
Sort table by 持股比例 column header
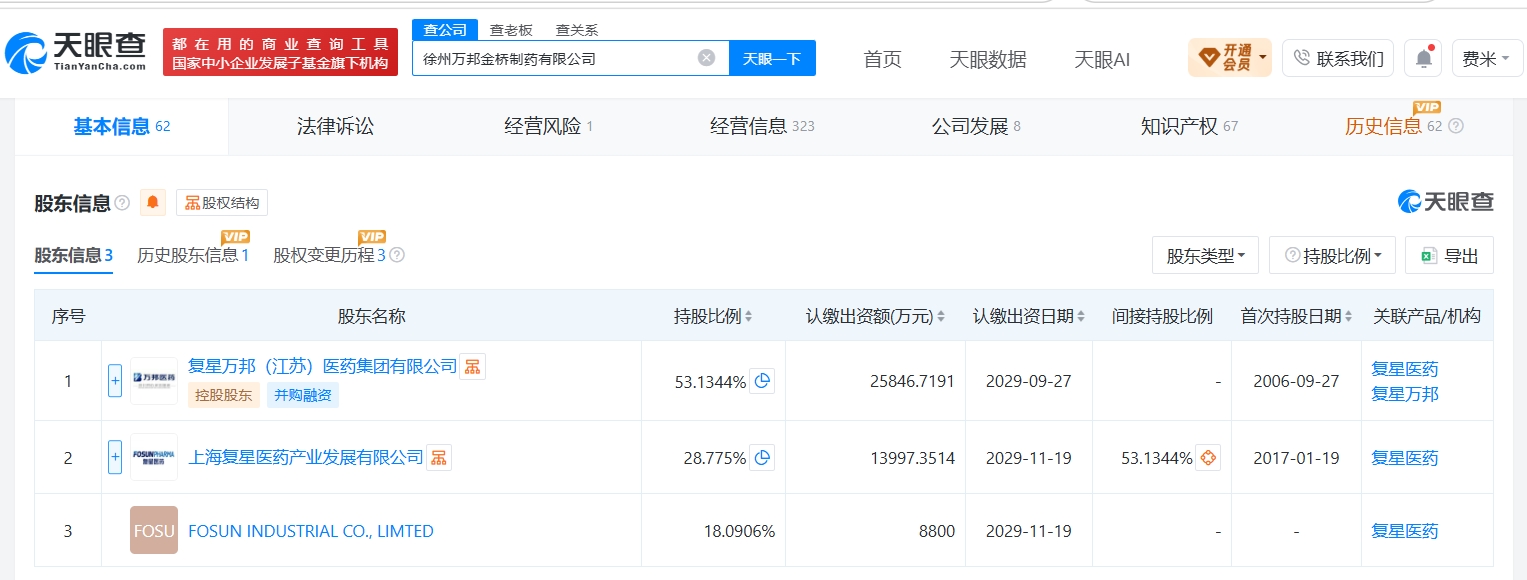point(713,316)
